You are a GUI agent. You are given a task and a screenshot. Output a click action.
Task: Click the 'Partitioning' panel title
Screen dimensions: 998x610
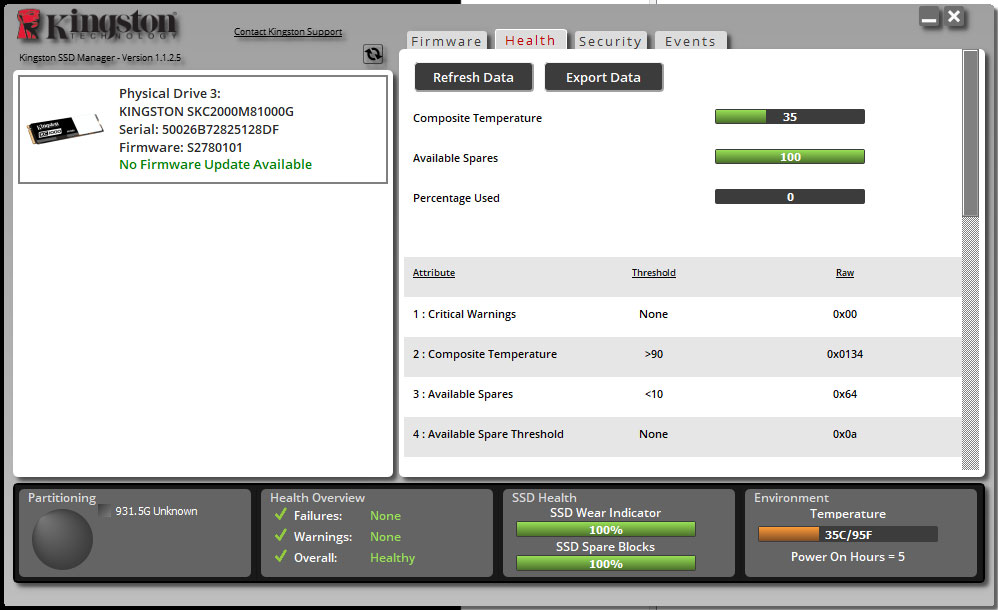[x=62, y=498]
